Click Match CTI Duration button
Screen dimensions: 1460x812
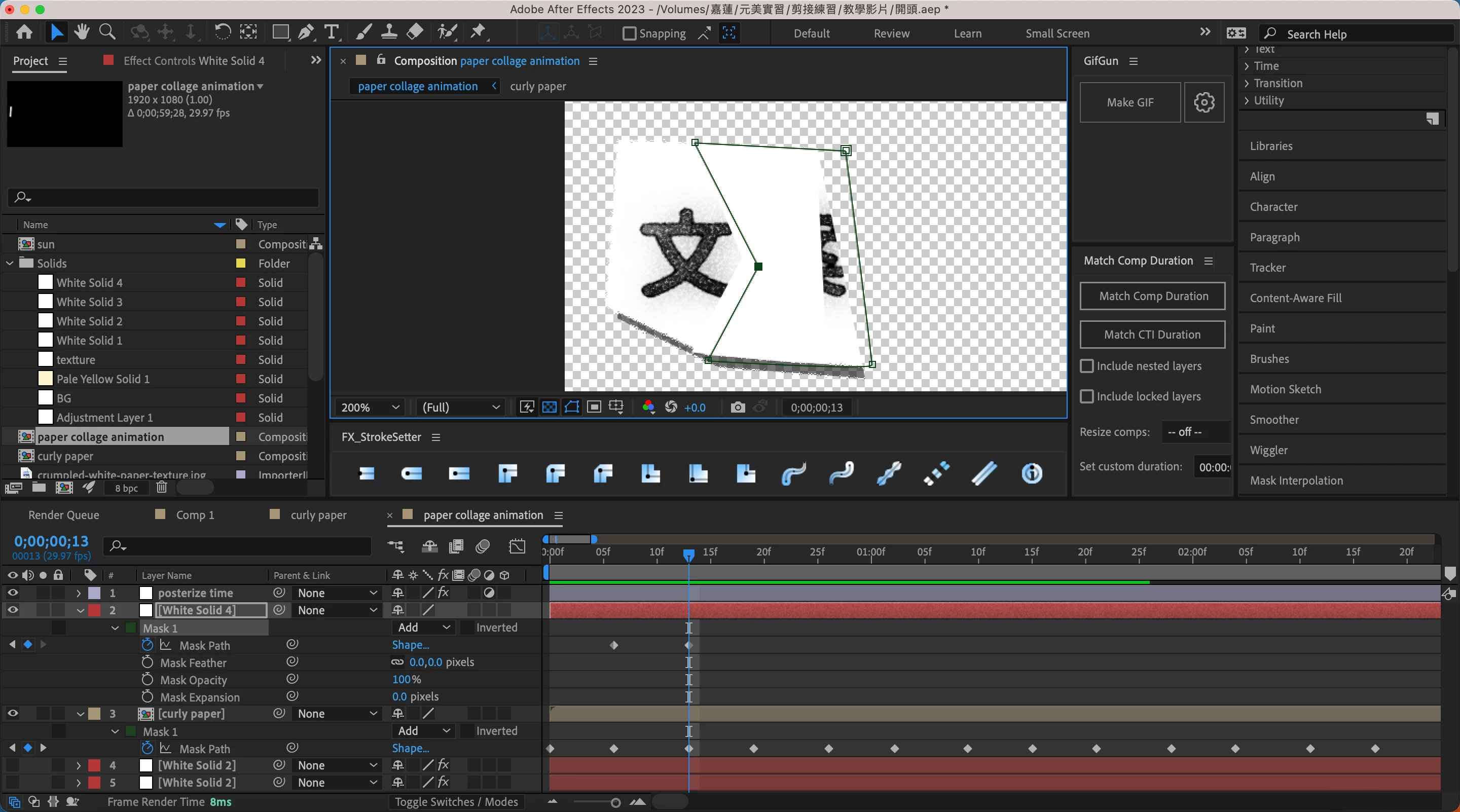pos(1152,335)
